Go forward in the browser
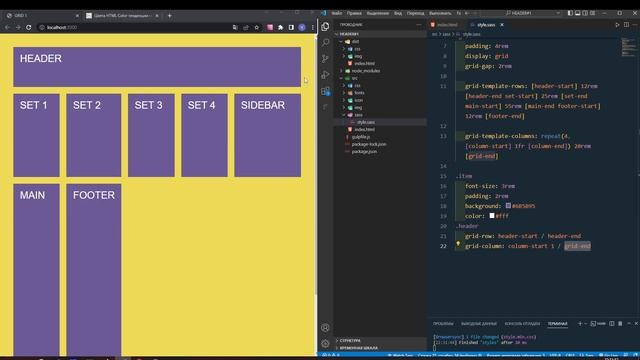Viewport: 640px width, 360px height. point(18,27)
